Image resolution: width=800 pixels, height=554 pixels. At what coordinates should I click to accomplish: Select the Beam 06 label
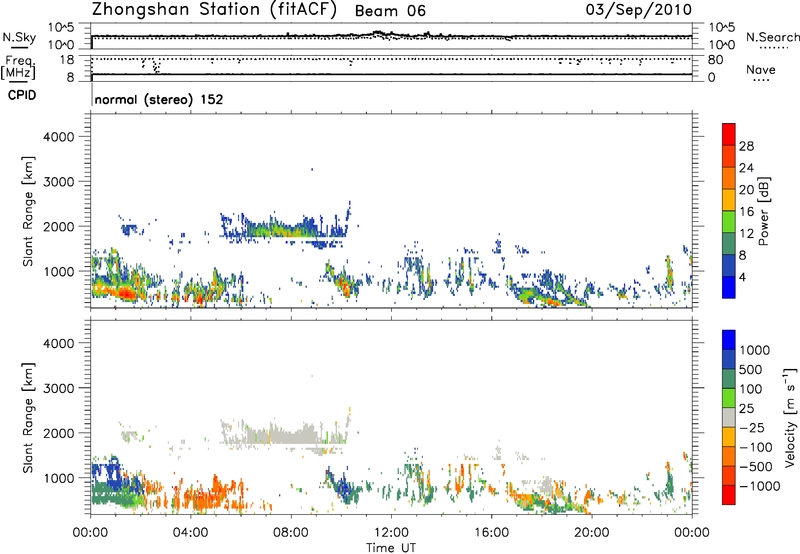[390, 11]
